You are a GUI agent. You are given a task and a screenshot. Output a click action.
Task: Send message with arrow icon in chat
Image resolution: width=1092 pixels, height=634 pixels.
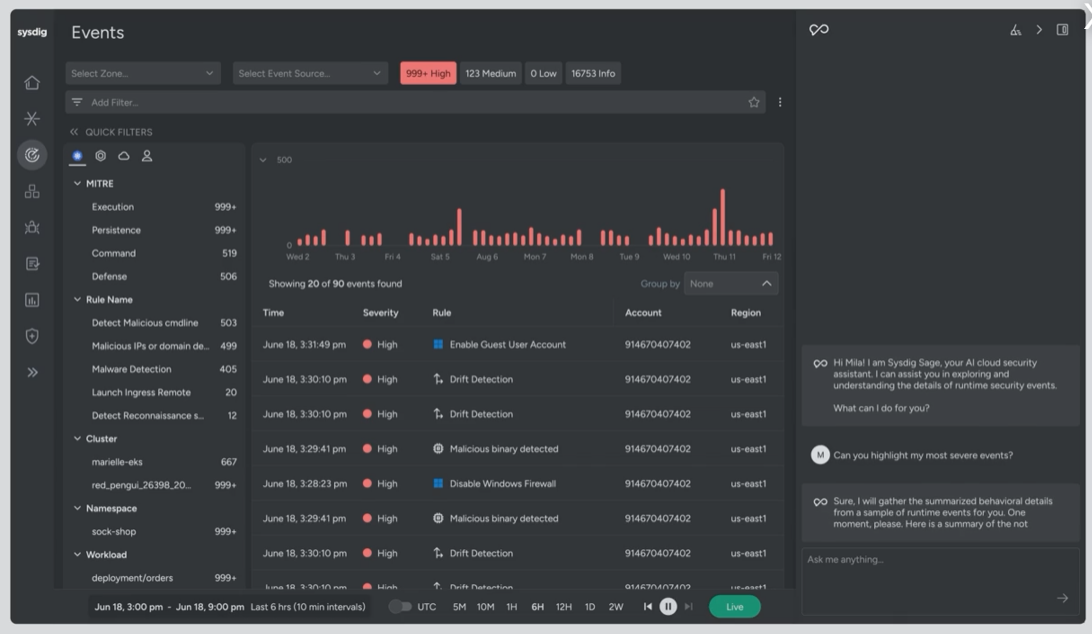point(1062,598)
